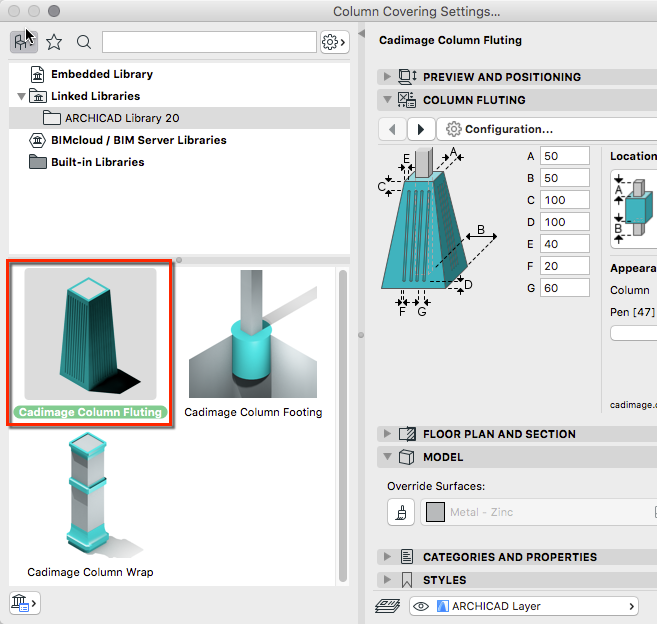Edit the E dimension field

click(x=564, y=244)
